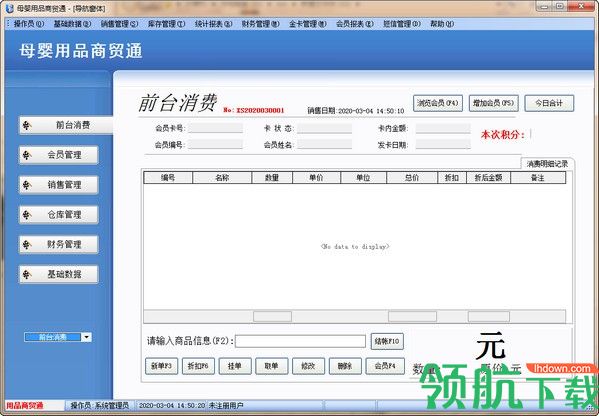This screenshot has width=599, height=416.
Task: Click the 名称 column header
Action: tap(222, 178)
